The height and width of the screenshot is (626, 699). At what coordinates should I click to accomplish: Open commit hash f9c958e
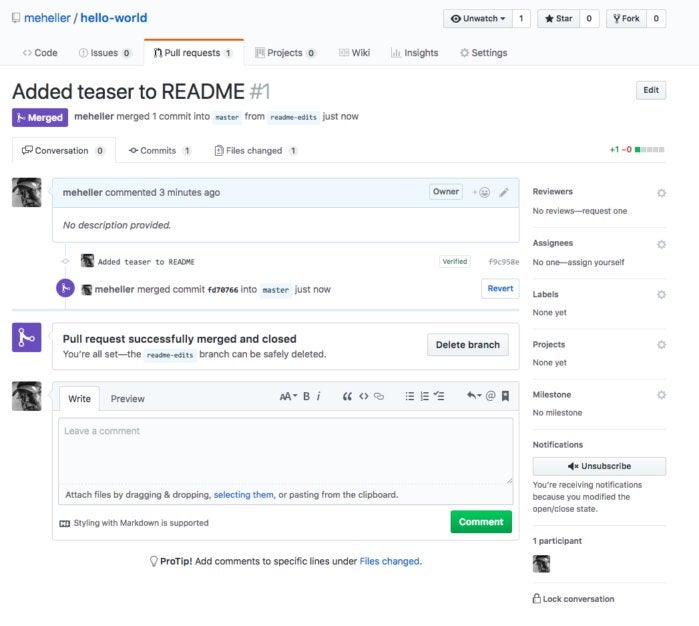point(504,262)
